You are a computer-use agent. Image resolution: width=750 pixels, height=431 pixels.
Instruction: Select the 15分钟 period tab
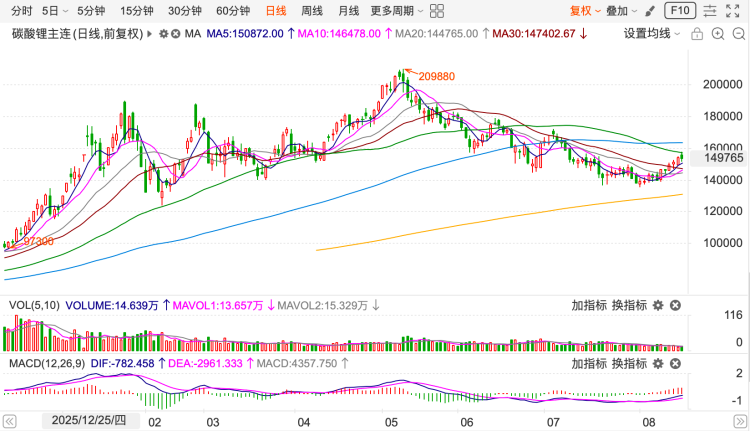[x=136, y=11]
